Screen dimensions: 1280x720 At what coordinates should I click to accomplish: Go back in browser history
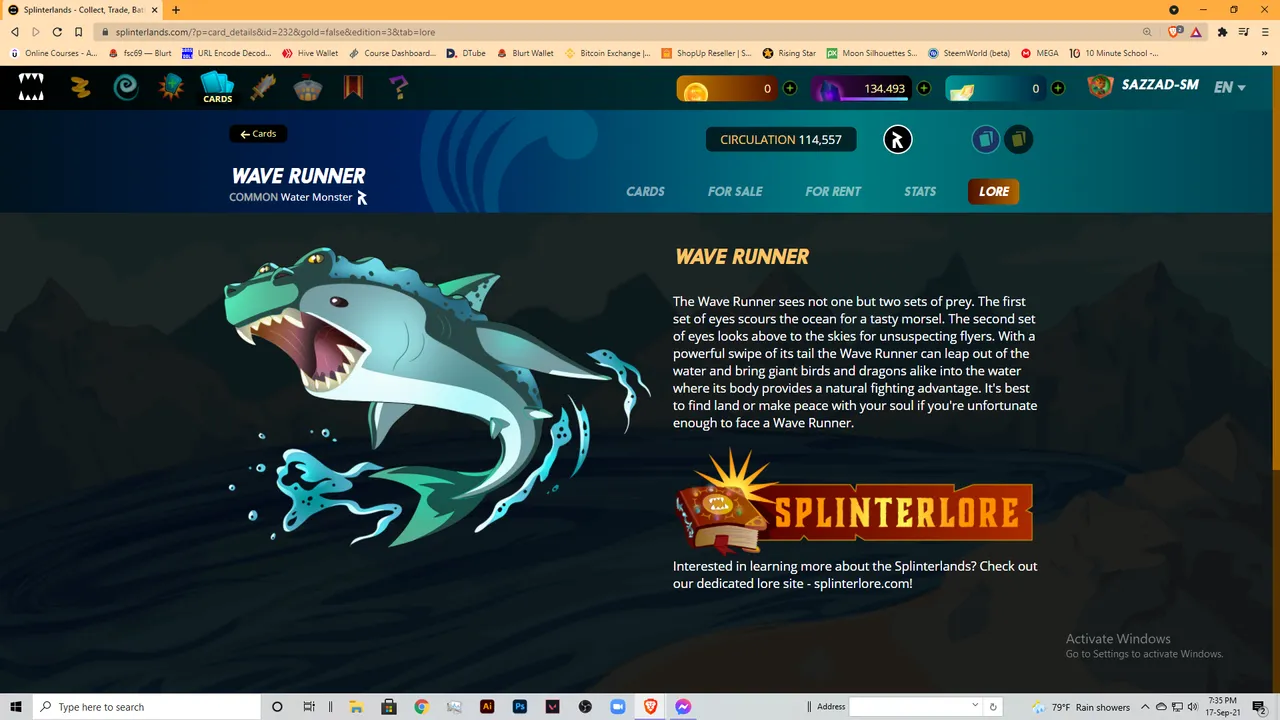(x=15, y=32)
